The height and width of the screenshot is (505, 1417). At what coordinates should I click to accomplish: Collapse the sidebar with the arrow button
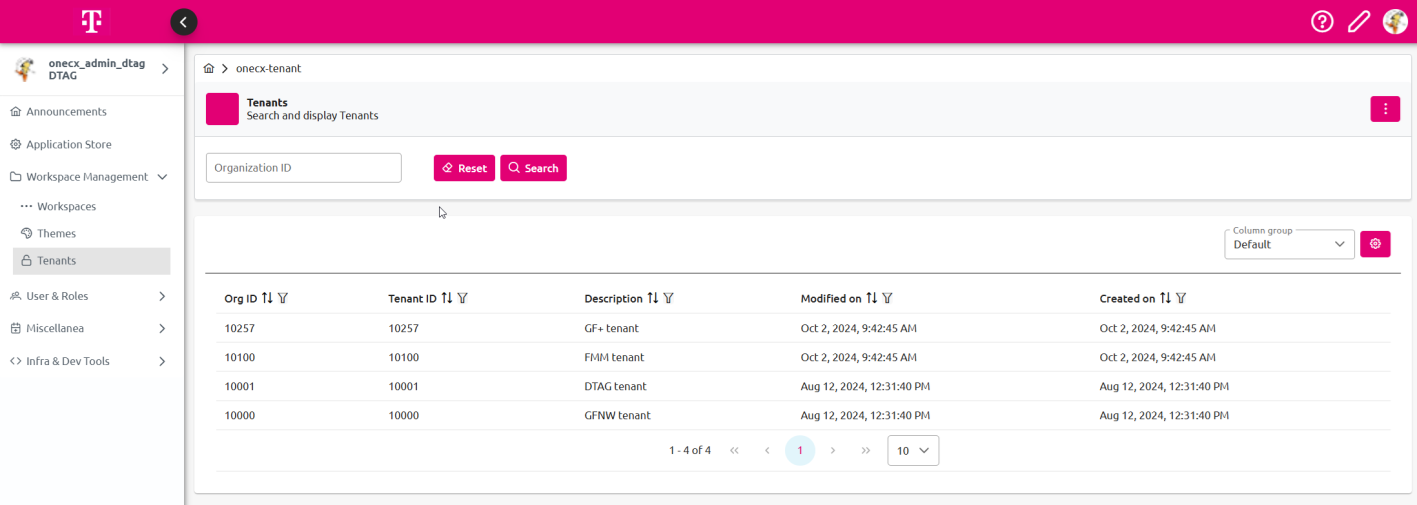point(183,22)
